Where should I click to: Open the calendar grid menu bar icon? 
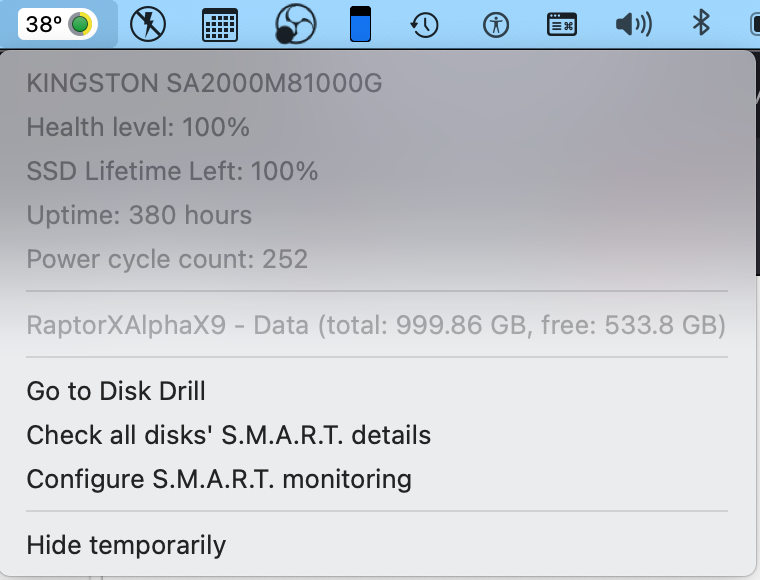pyautogui.click(x=220, y=25)
